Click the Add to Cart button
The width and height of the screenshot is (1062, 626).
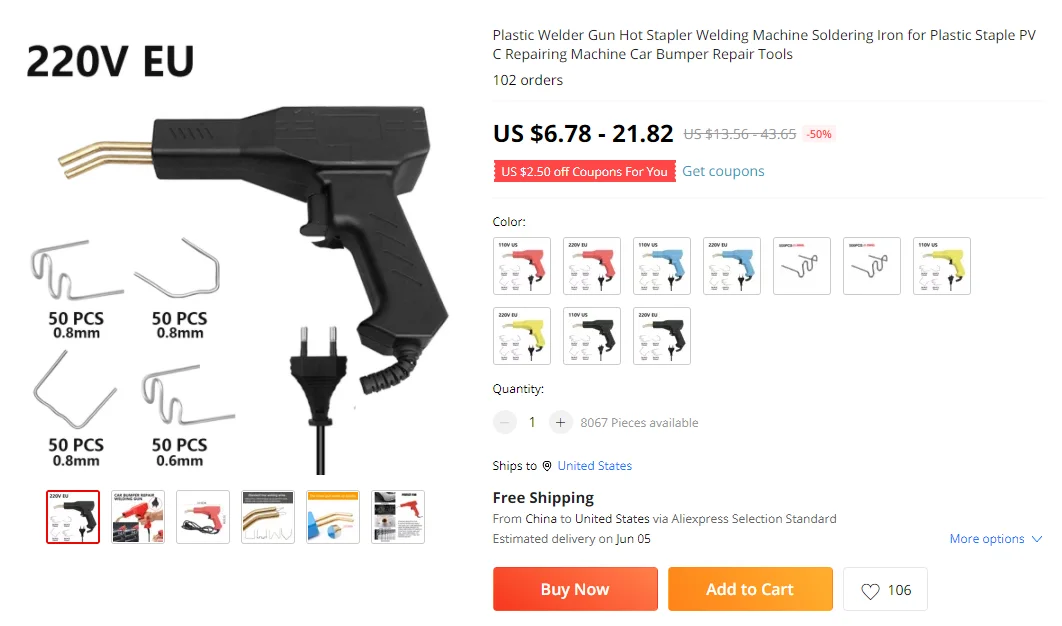point(750,589)
